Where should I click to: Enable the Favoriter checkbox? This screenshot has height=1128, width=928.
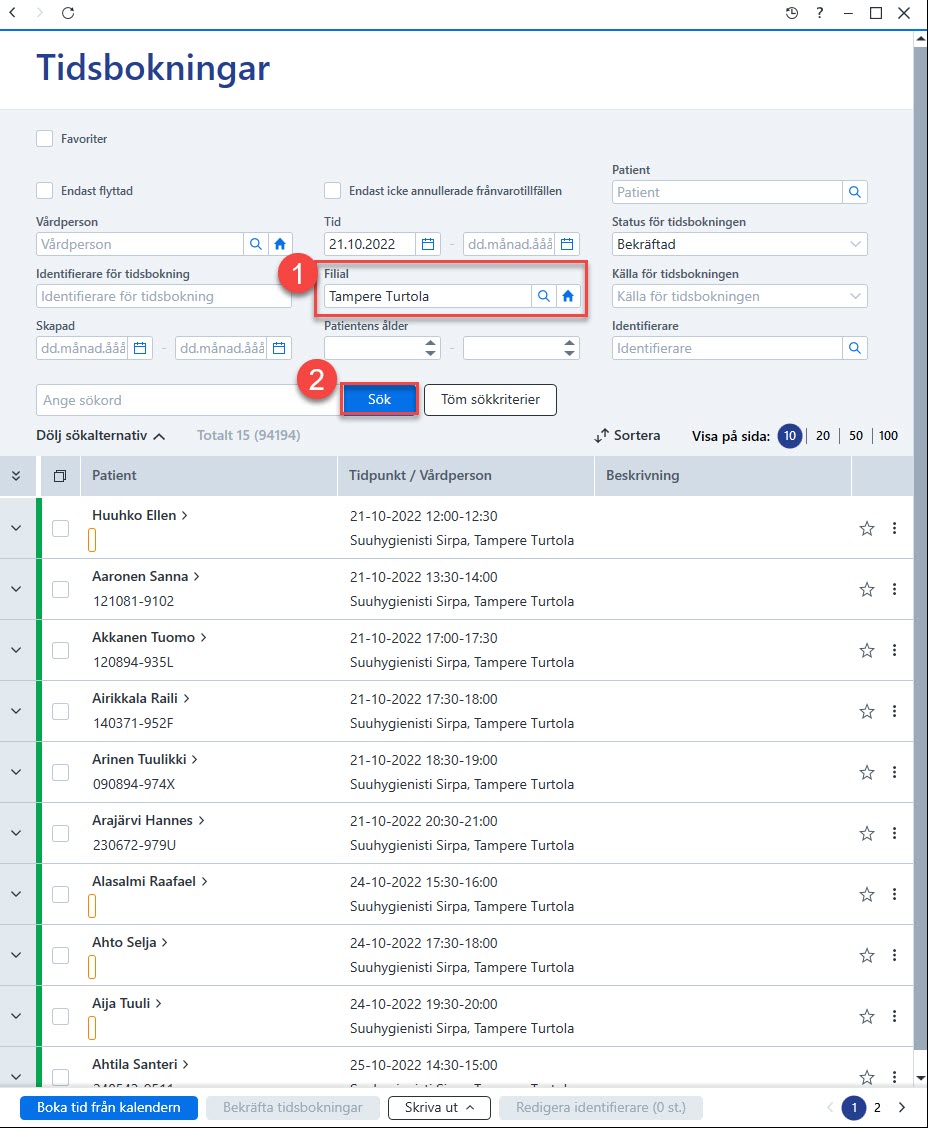click(x=45, y=139)
